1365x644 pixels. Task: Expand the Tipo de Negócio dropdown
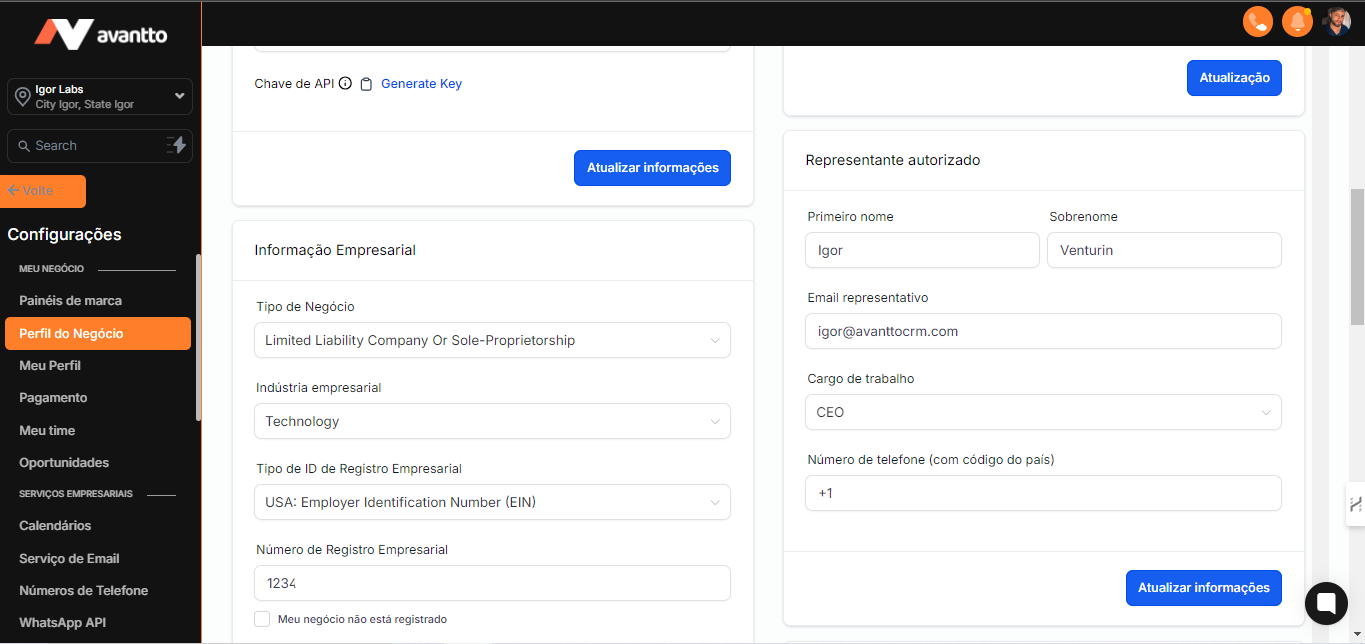pyautogui.click(x=492, y=340)
